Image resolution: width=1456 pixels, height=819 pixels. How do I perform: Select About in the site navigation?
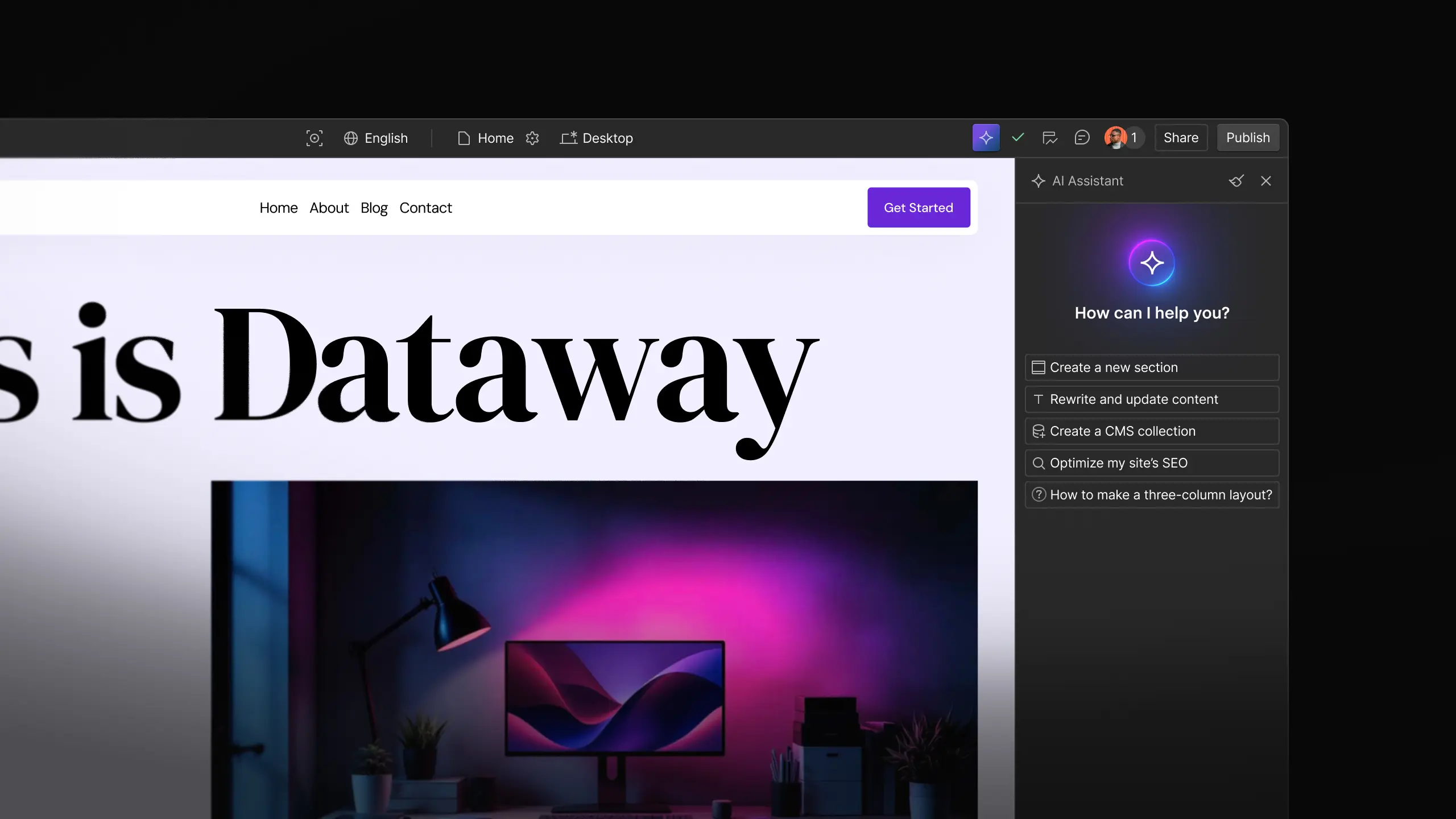click(x=329, y=208)
